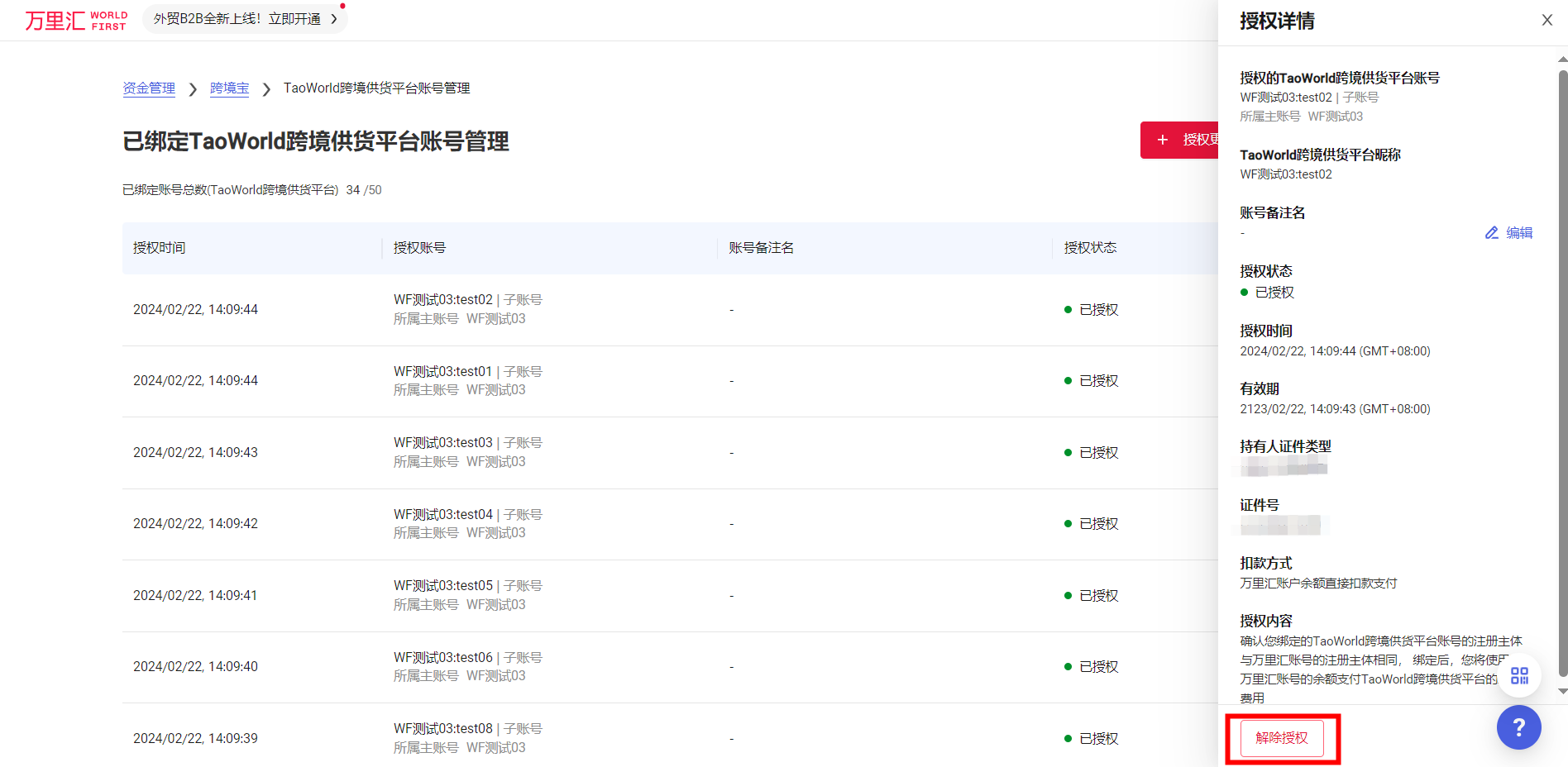Screen dimensions: 1568x767
Task: Click the 万里汇 WorldFirst logo
Action: pyautogui.click(x=76, y=20)
